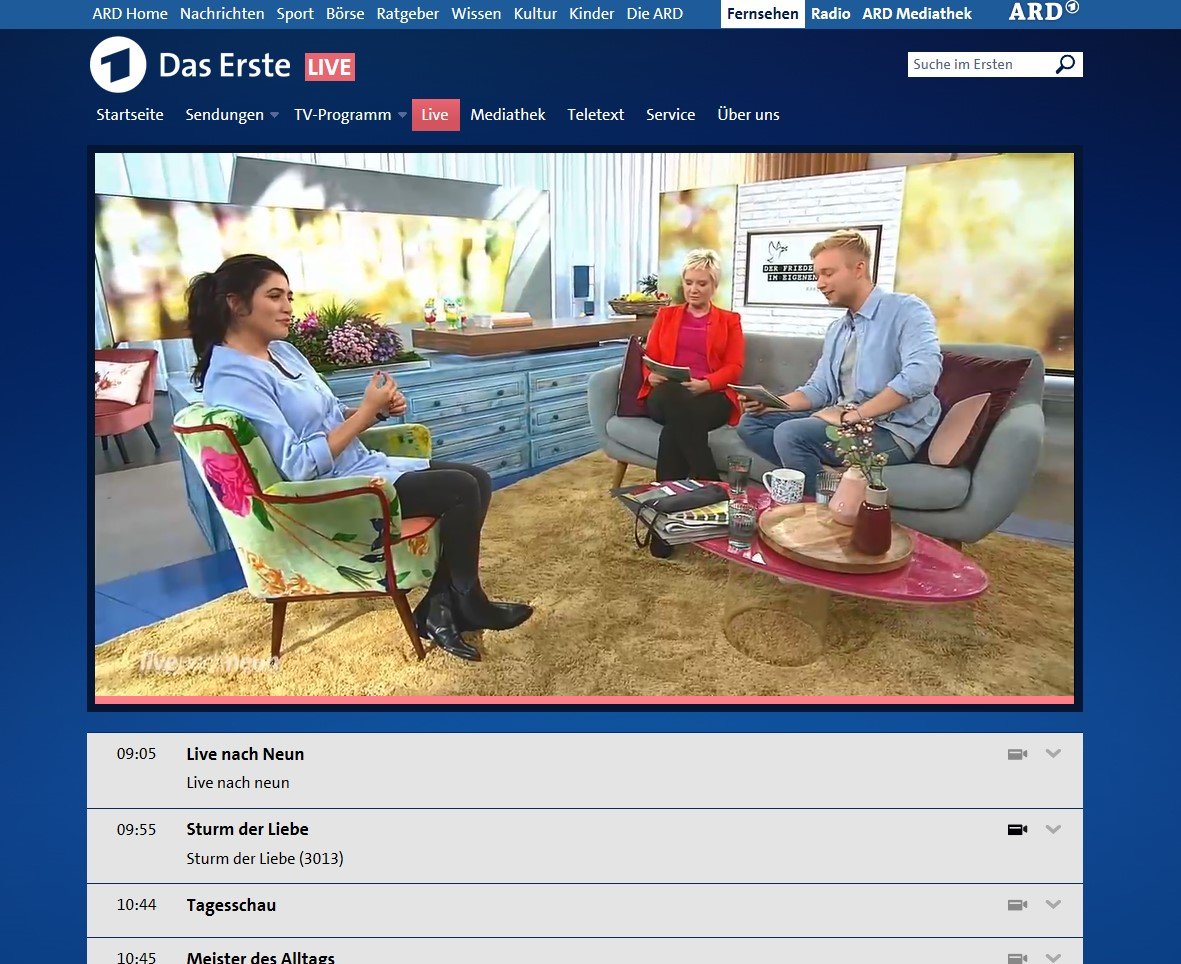Viewport: 1181px width, 964px height.
Task: Click camera icon in Tagesschau row
Action: coord(1017,905)
